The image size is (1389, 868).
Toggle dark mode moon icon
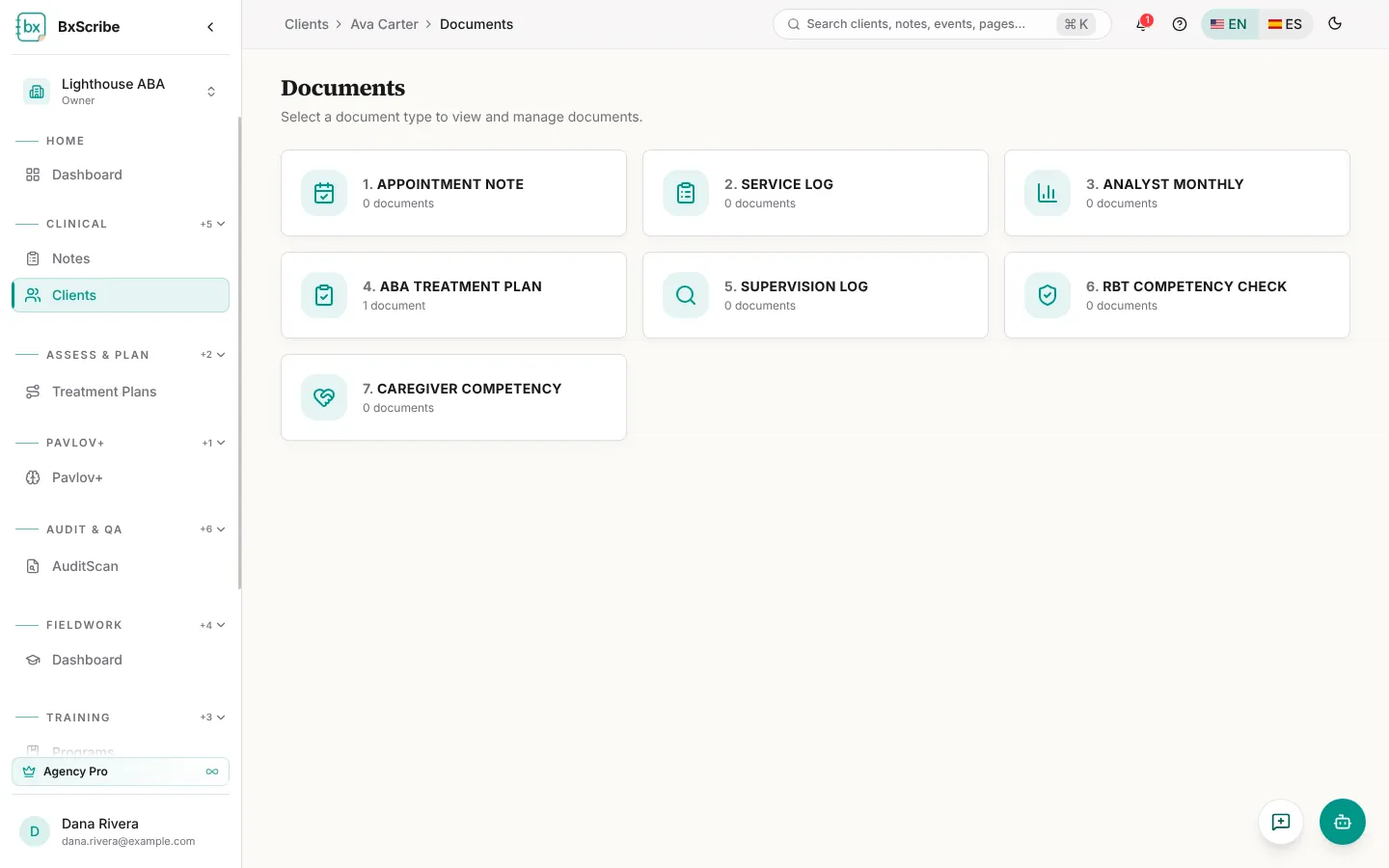click(x=1335, y=24)
